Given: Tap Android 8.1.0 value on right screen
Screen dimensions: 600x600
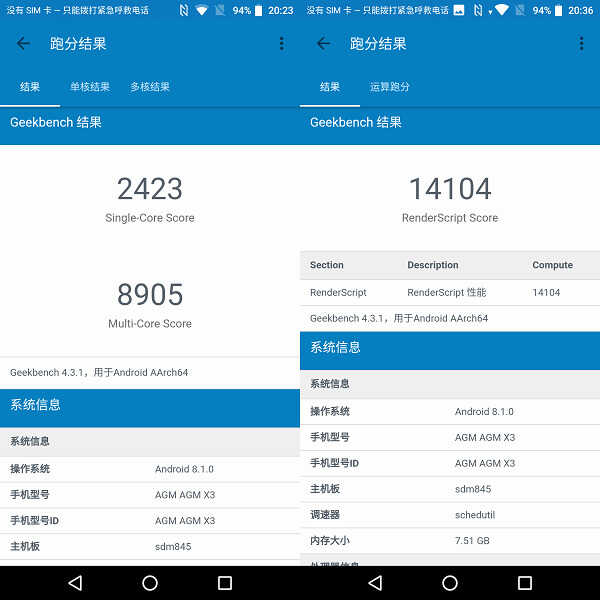Looking at the screenshot, I should coord(484,412).
